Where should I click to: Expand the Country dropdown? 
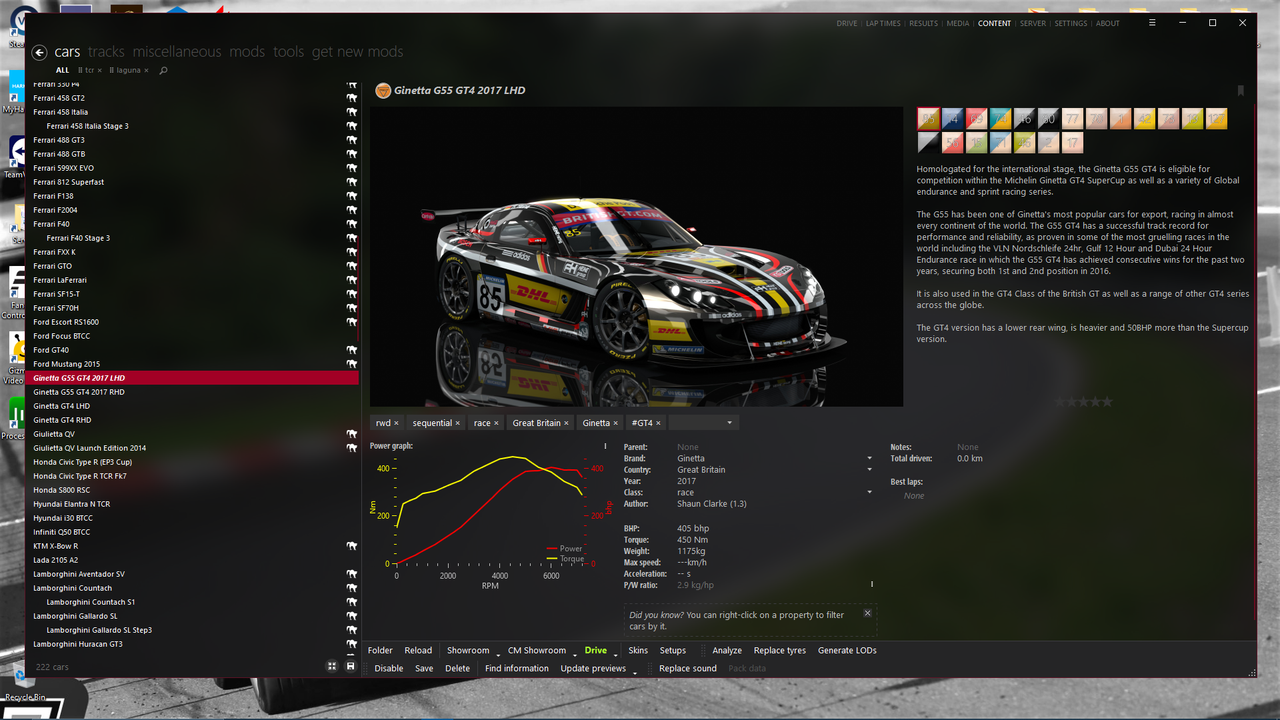(x=869, y=470)
